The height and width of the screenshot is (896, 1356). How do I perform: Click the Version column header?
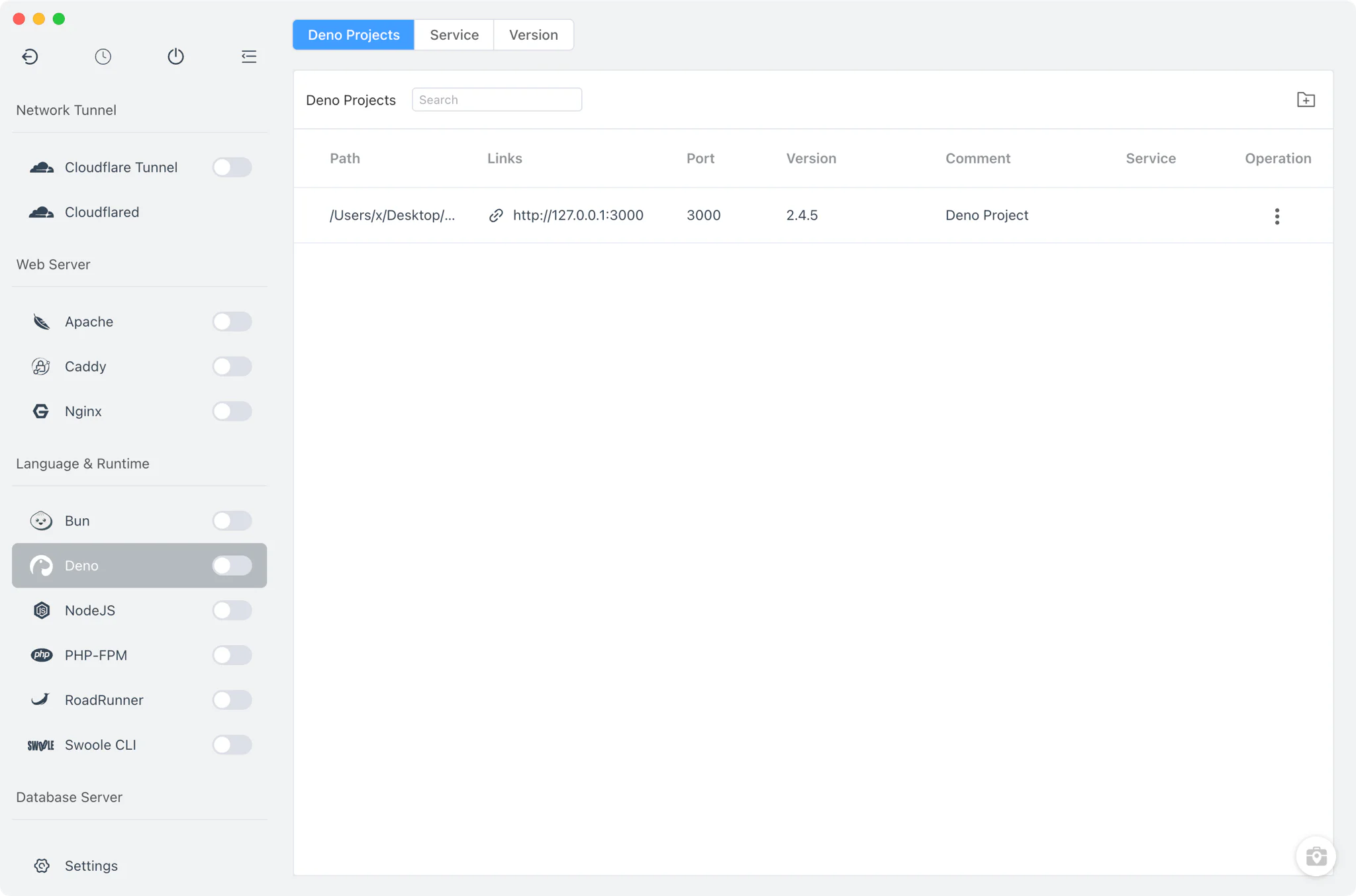811,159
